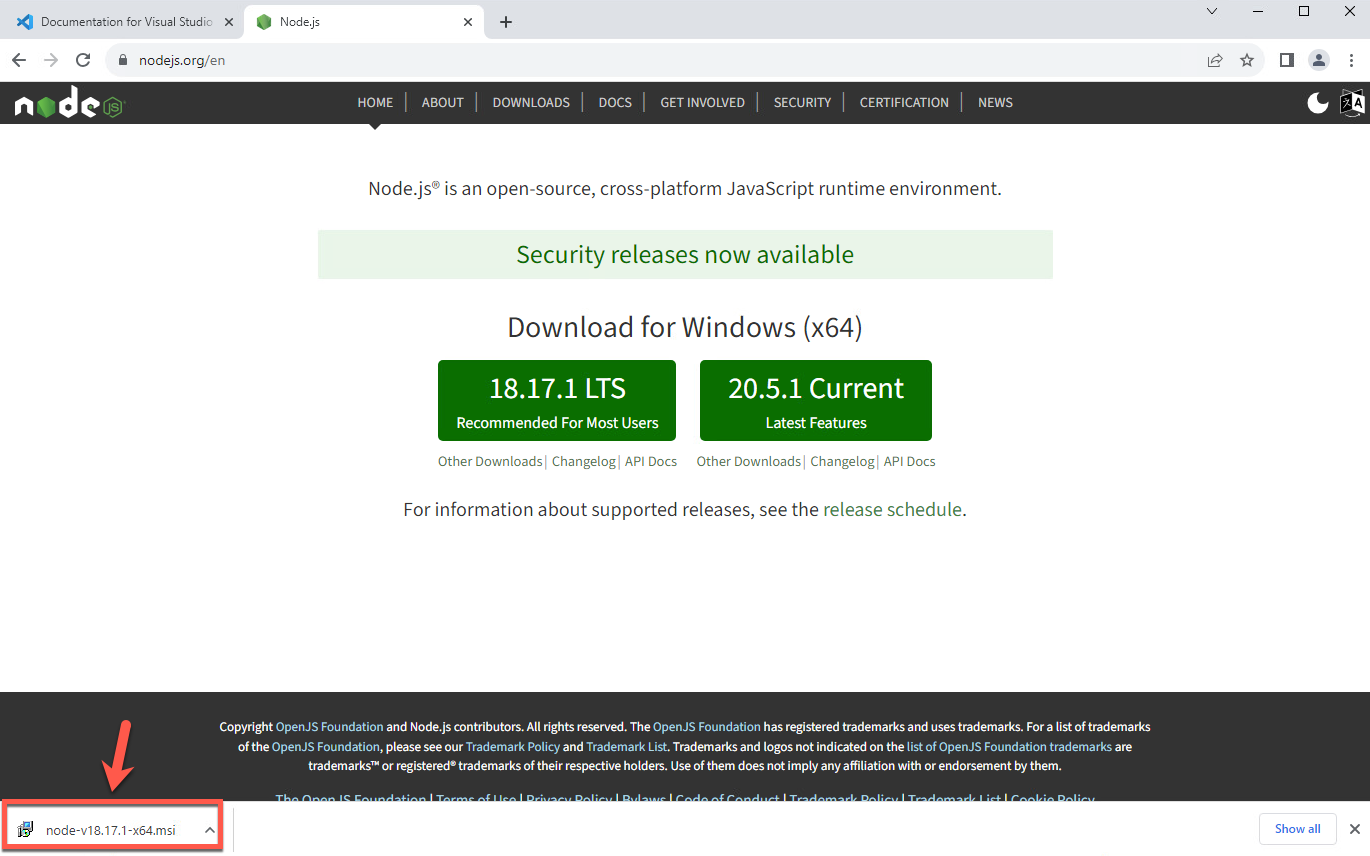Click the share page icon

(x=1215, y=60)
